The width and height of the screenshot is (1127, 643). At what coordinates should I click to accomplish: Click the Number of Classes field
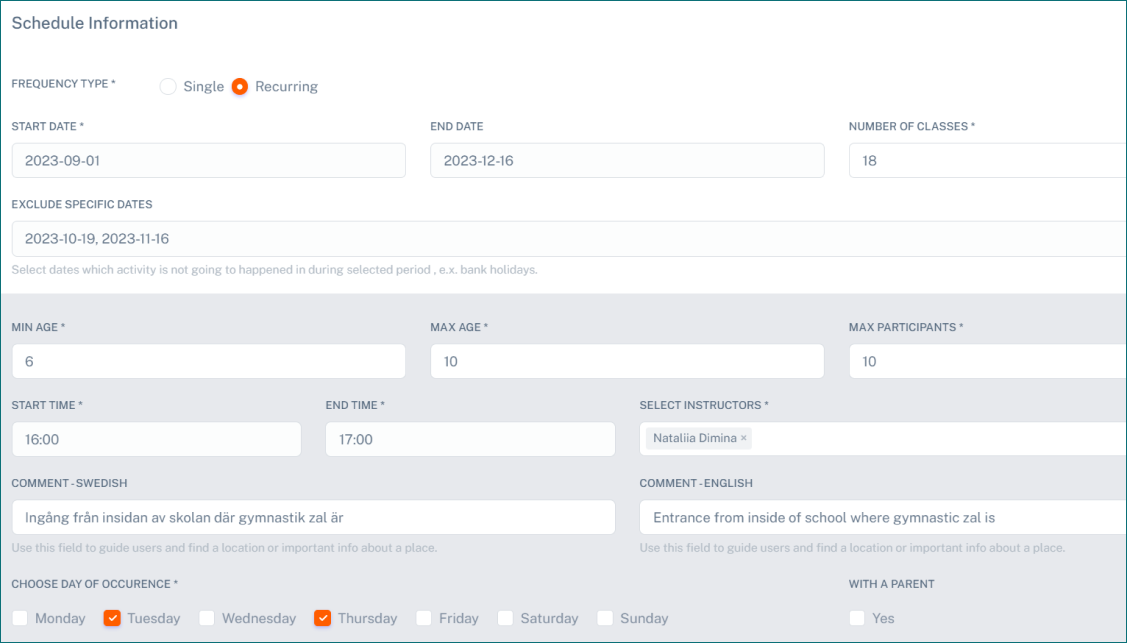click(985, 161)
